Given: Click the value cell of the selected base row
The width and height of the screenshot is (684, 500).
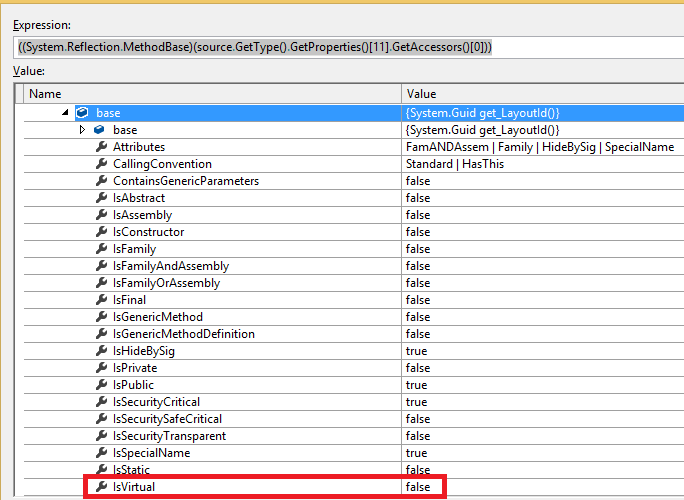Looking at the screenshot, I should [543, 113].
